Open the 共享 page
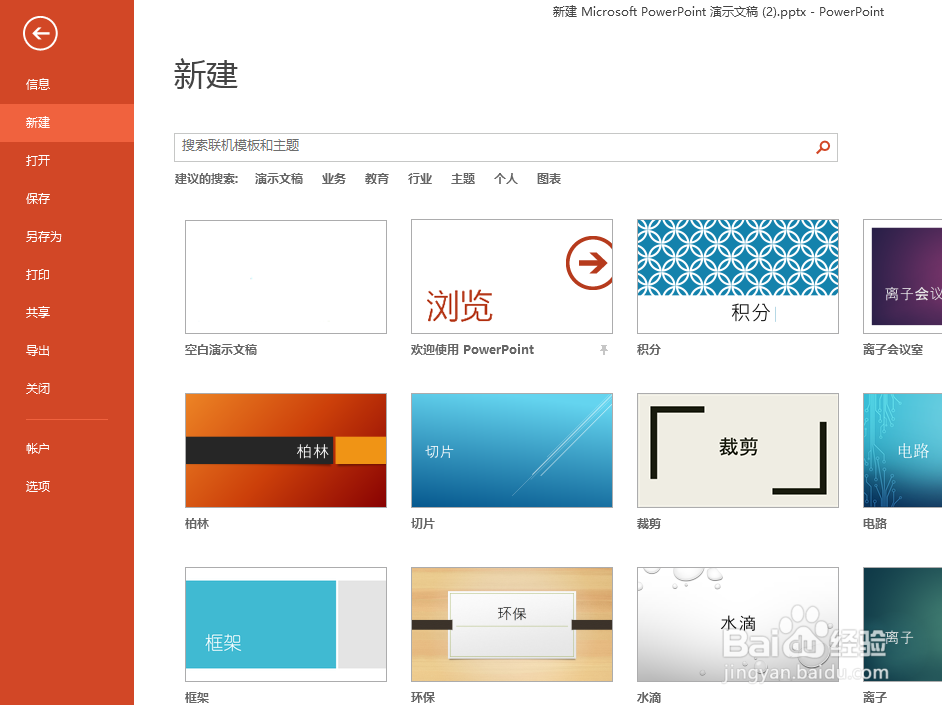This screenshot has width=942, height=705. [x=38, y=312]
